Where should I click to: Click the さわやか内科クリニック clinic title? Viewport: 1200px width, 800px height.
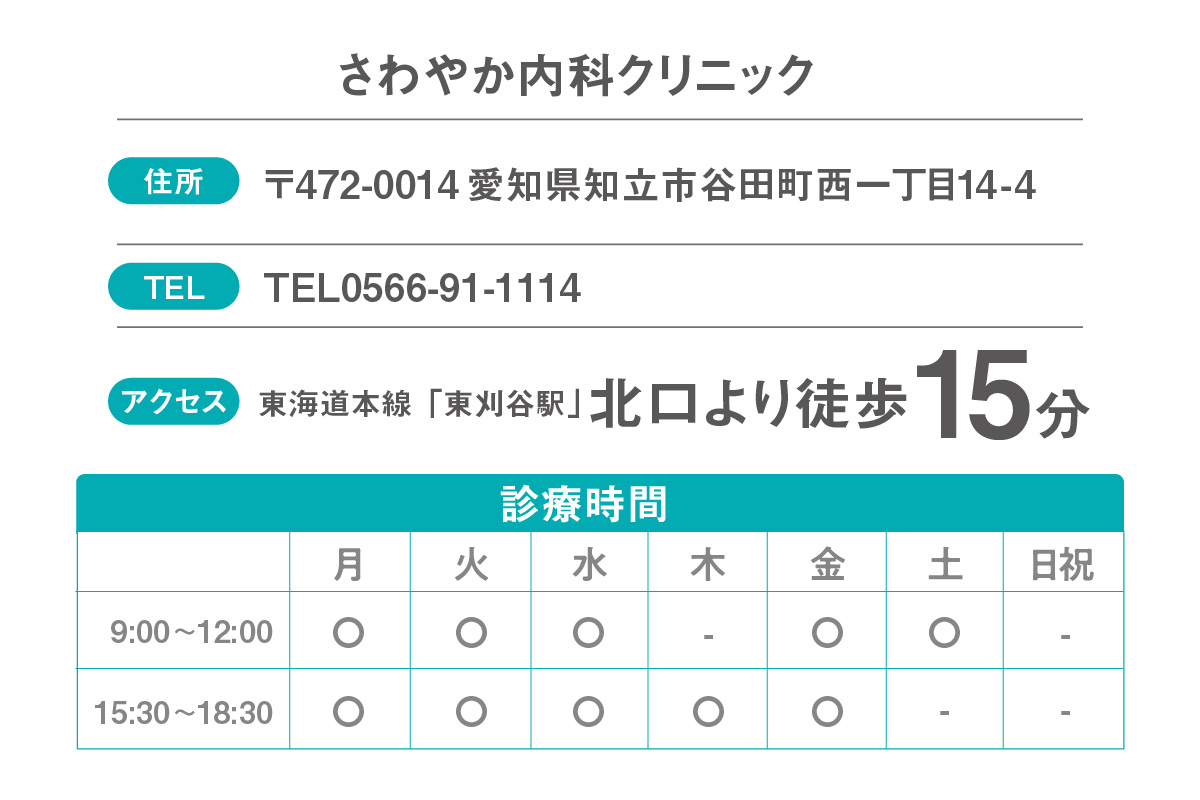tap(577, 75)
